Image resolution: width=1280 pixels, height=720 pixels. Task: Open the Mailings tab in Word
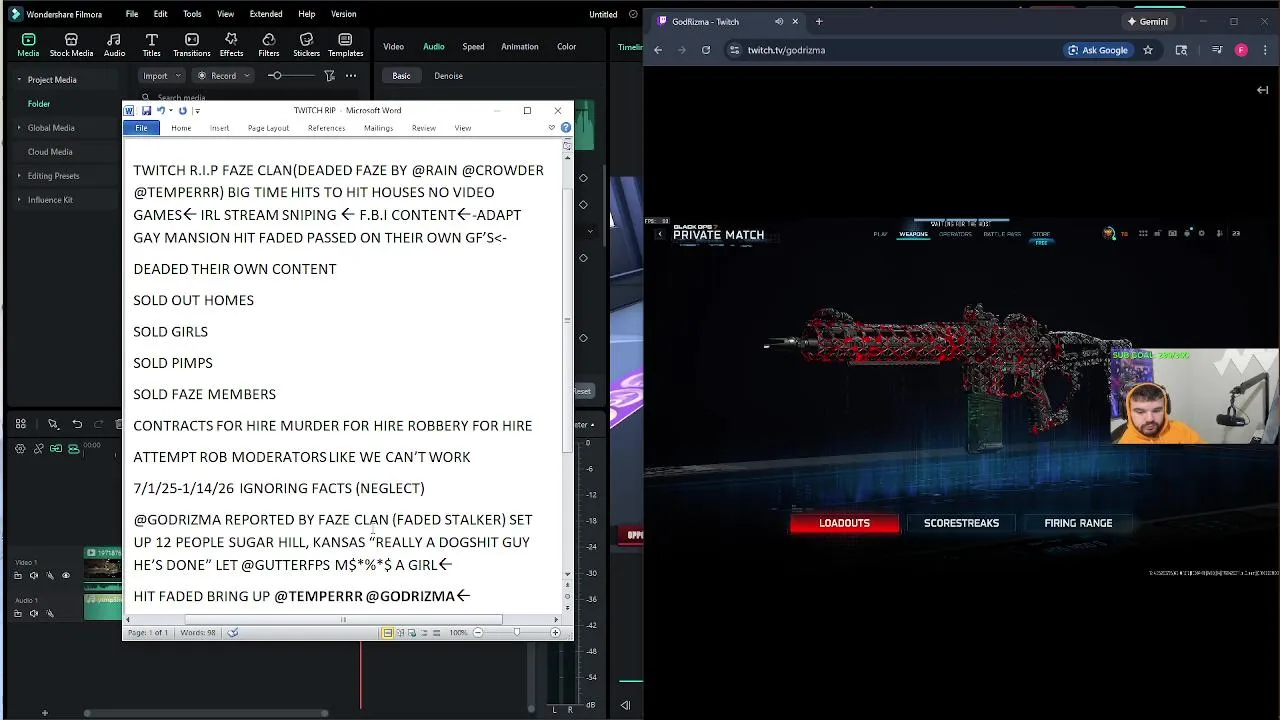point(378,128)
